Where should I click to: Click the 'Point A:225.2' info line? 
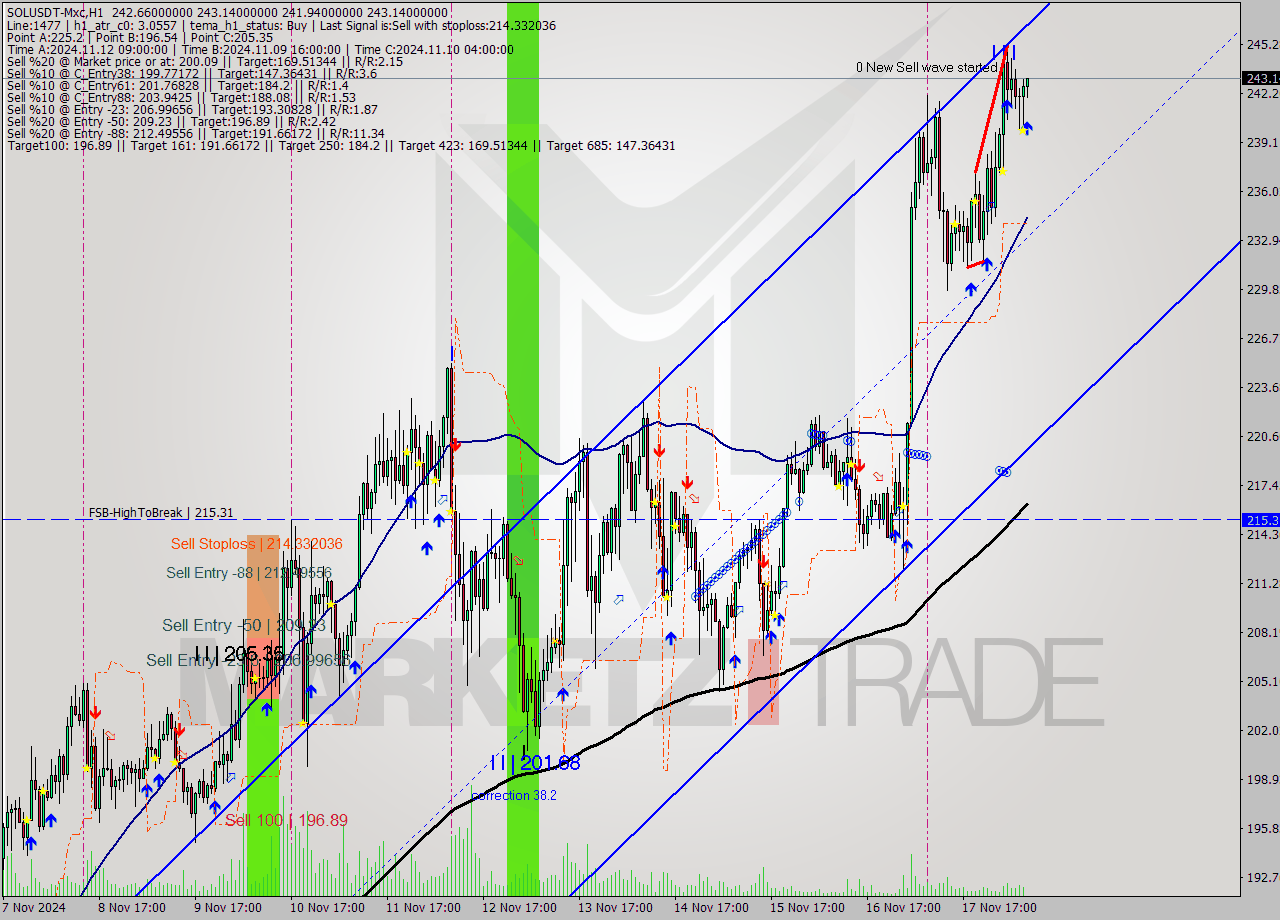pos(140,38)
